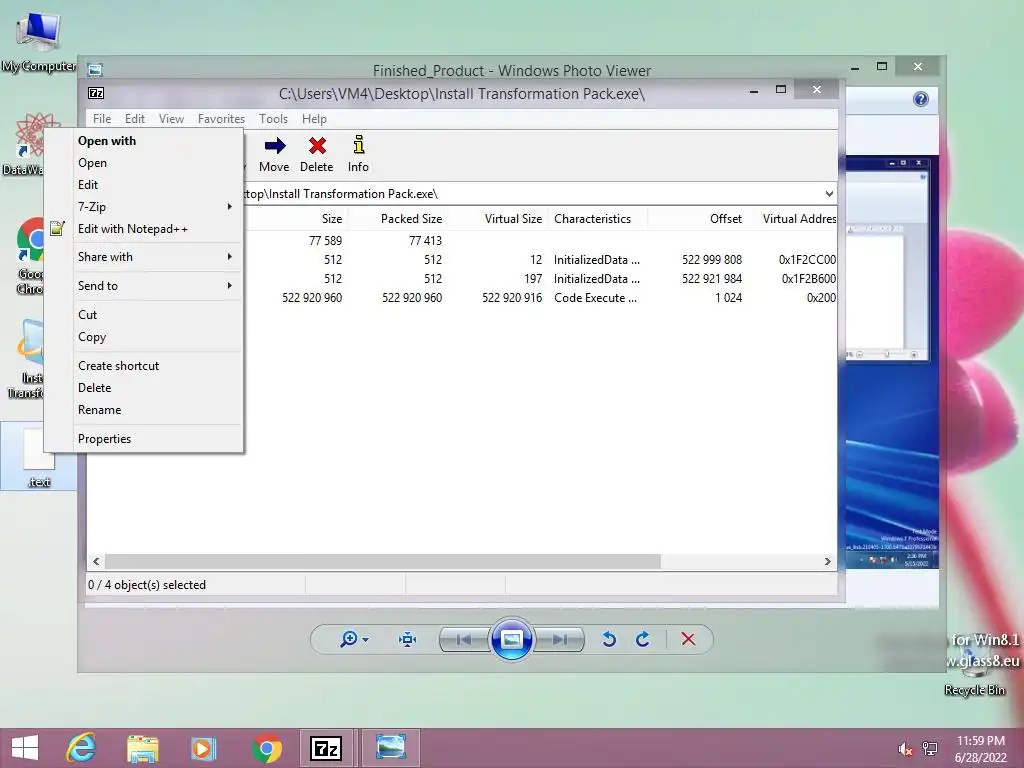Click the network tray icon
The height and width of the screenshot is (768, 1024).
(930, 749)
